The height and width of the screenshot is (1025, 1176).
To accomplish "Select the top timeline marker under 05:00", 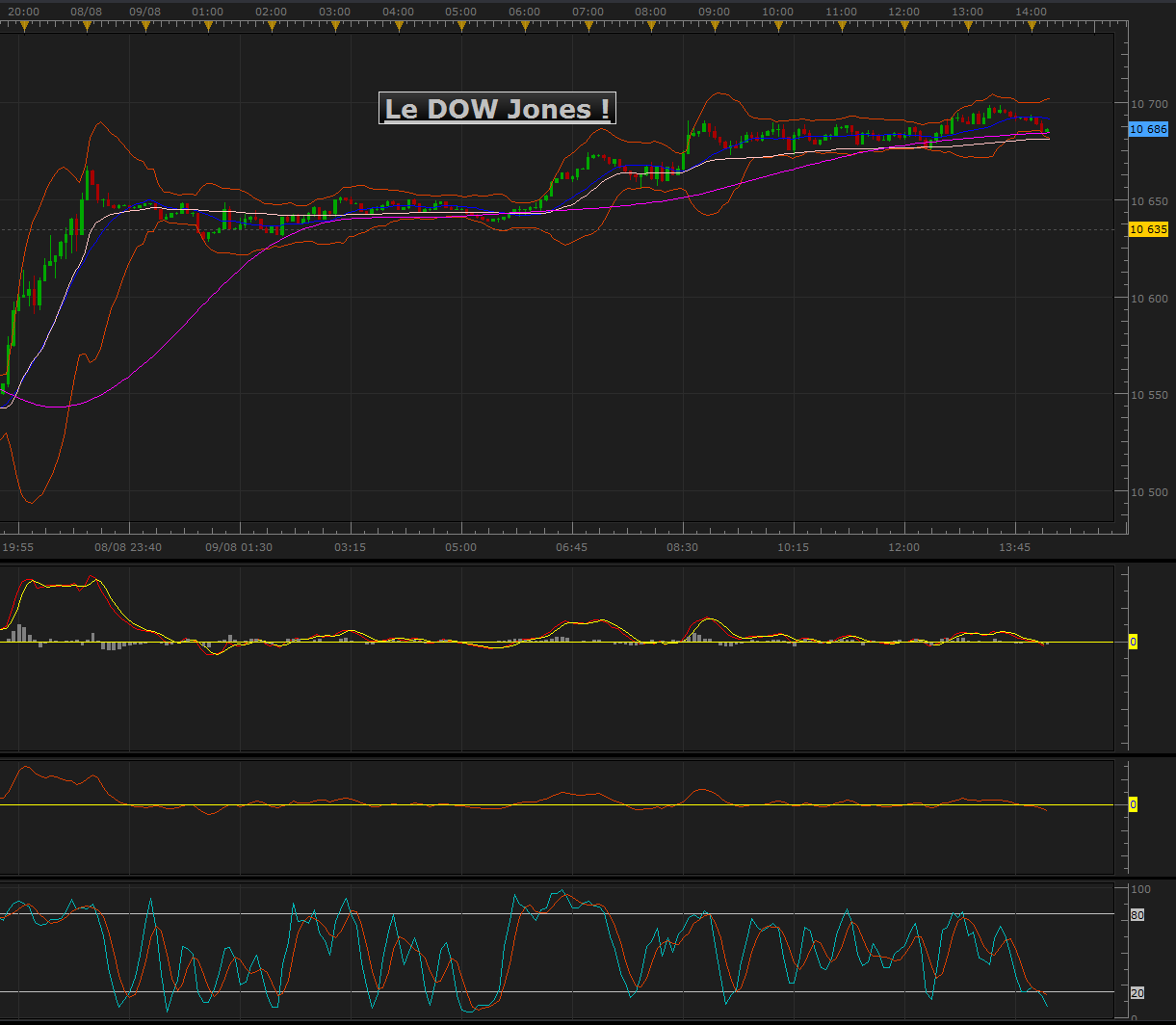I will (461, 26).
